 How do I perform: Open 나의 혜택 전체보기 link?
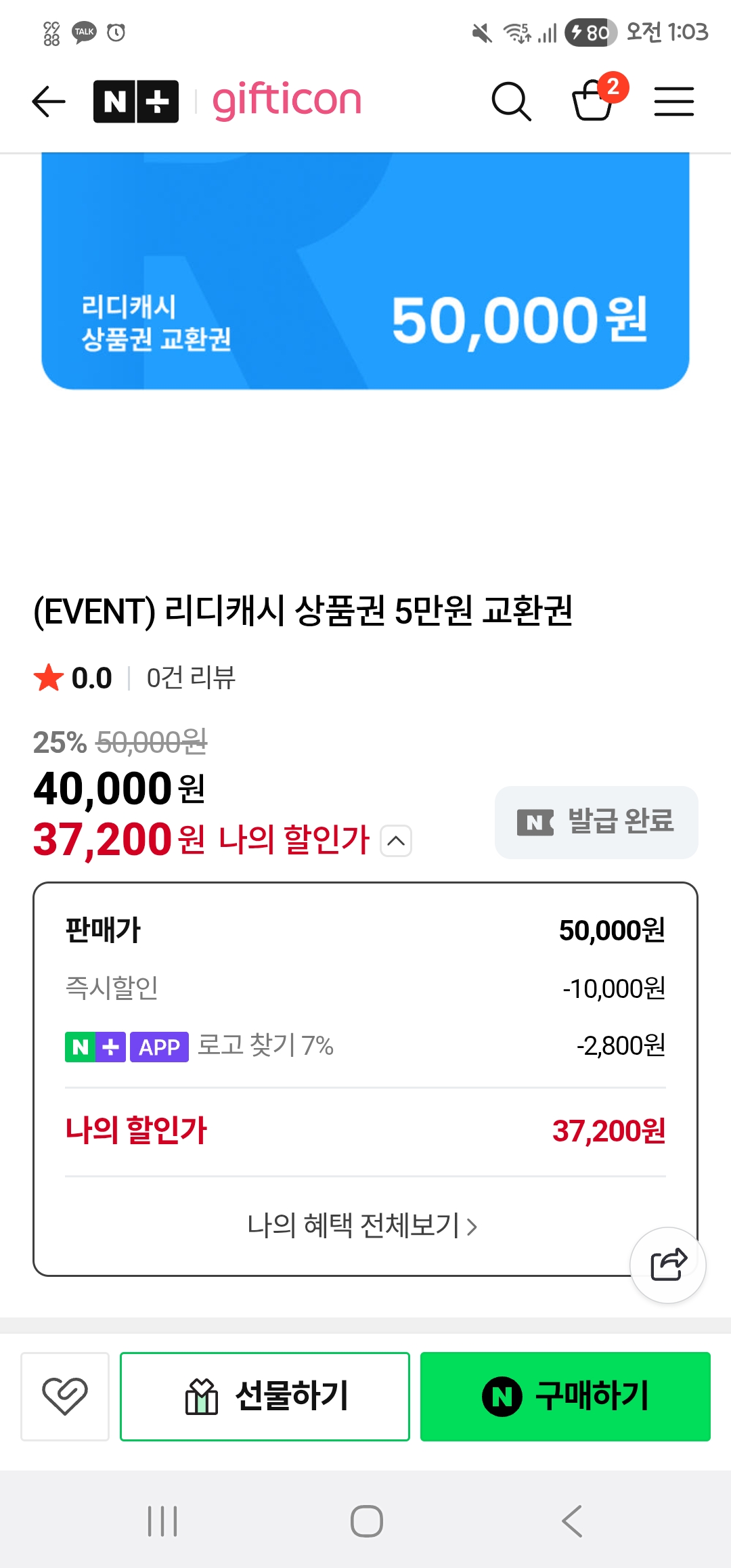click(x=363, y=1225)
